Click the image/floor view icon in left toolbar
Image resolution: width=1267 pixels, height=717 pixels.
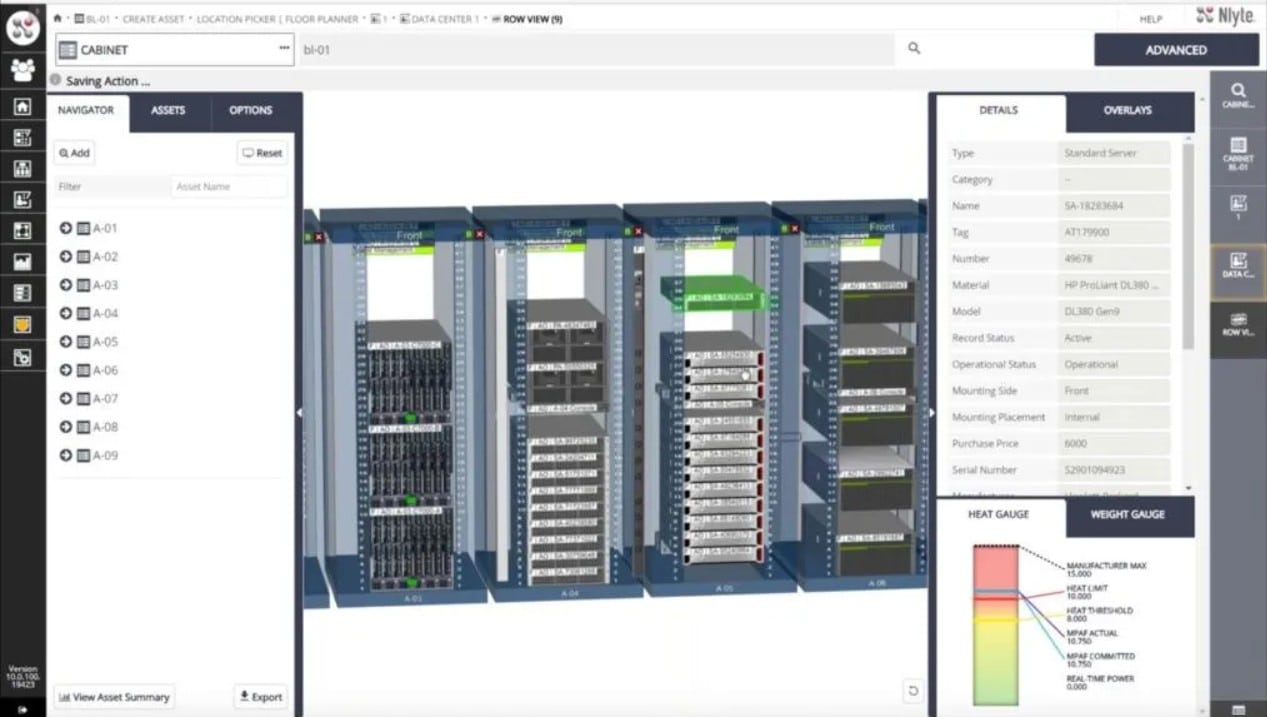22,261
